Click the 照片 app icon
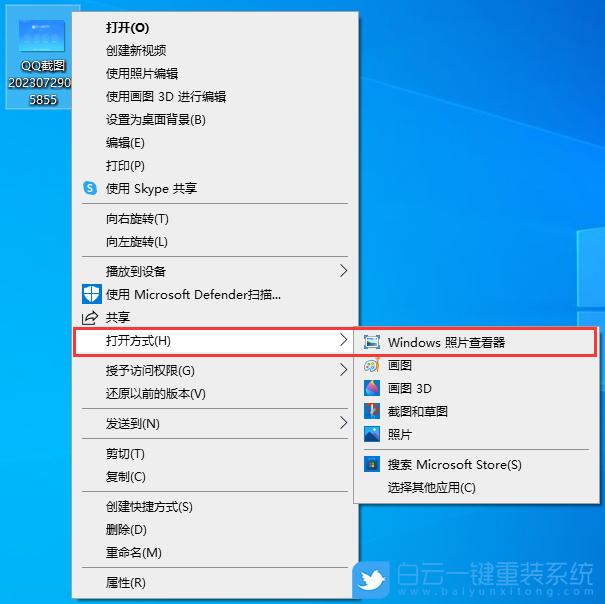The width and height of the screenshot is (605, 604). (x=372, y=434)
